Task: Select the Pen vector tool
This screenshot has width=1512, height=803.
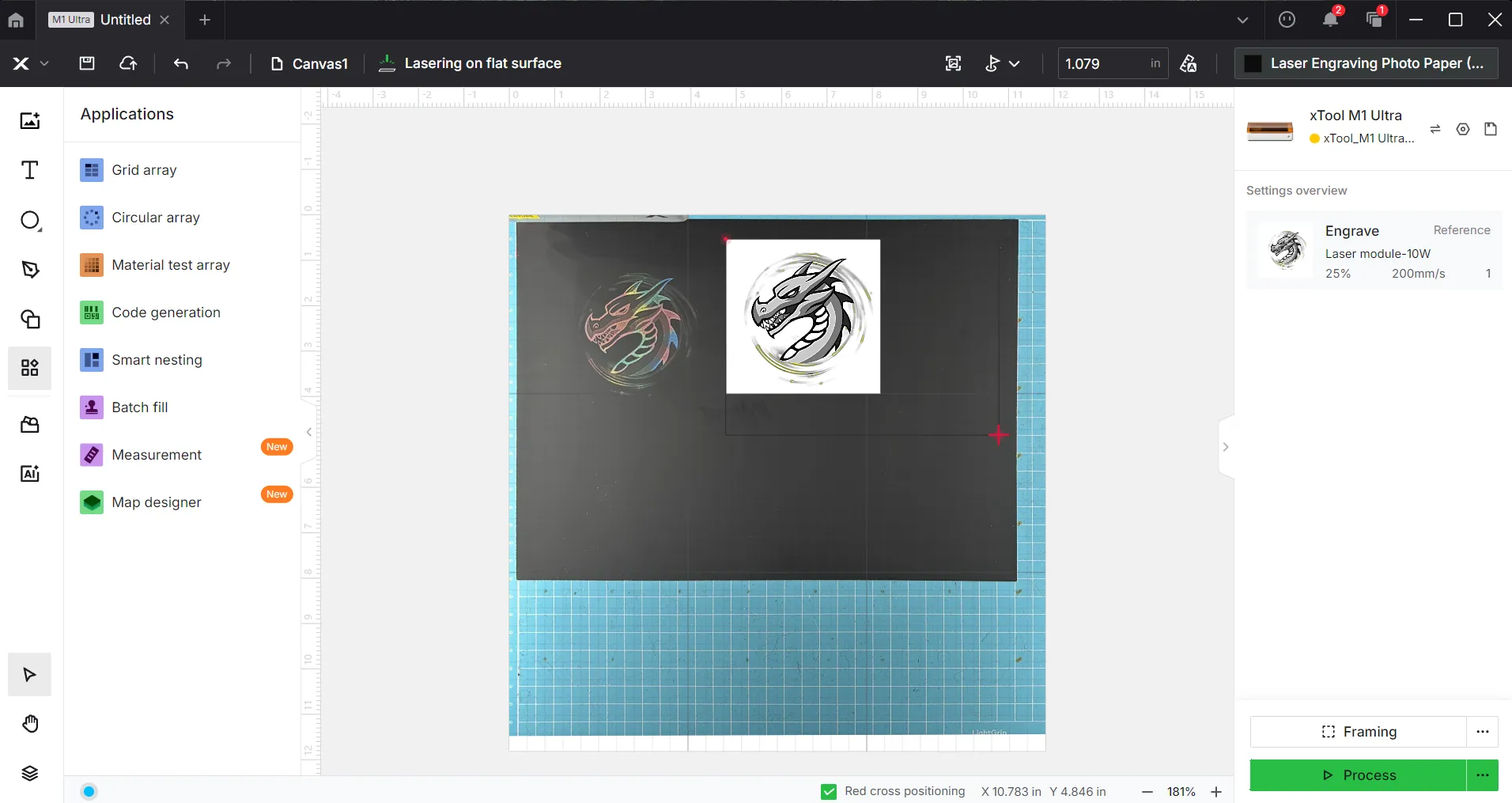Action: tap(29, 270)
